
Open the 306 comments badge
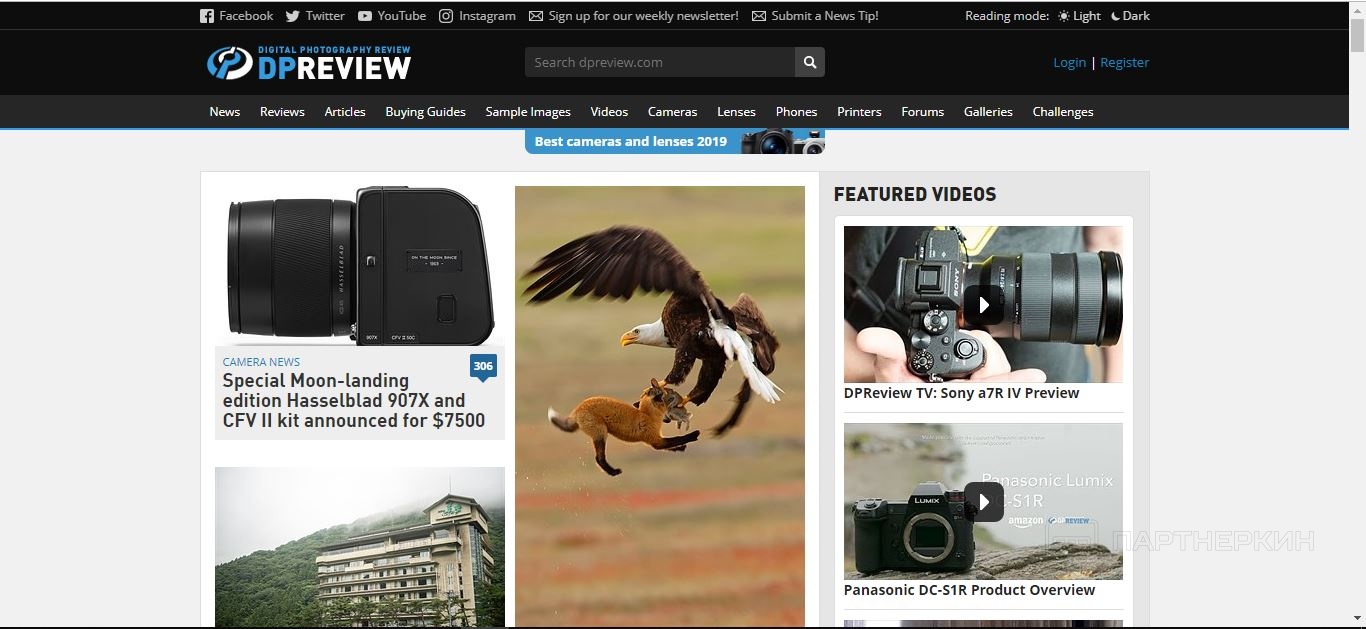pos(483,367)
